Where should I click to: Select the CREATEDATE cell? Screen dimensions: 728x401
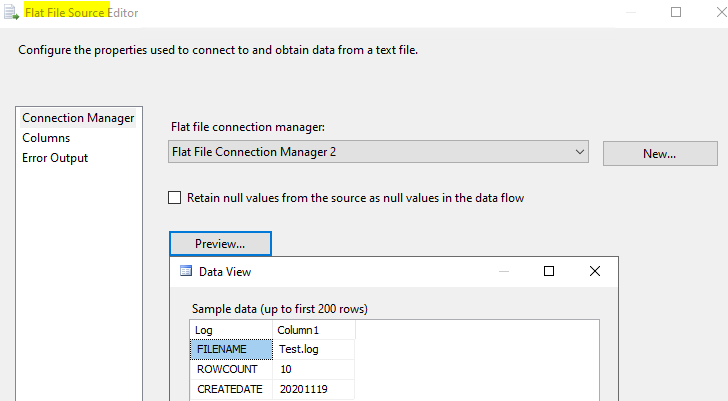coord(231,389)
